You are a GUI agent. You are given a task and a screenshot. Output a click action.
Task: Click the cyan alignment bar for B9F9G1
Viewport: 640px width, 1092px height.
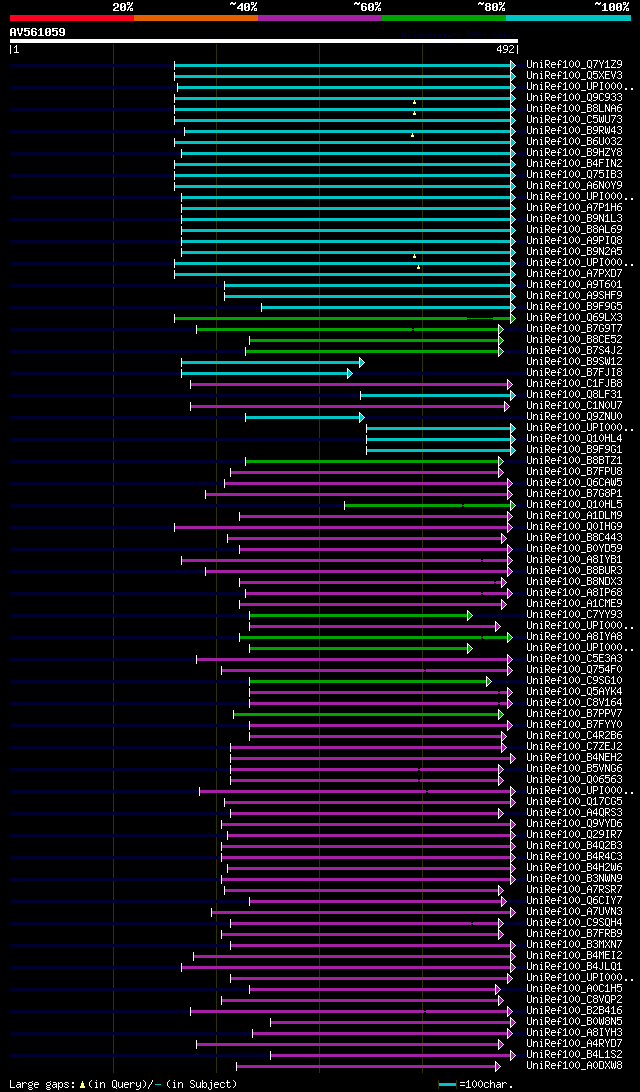click(x=441, y=450)
